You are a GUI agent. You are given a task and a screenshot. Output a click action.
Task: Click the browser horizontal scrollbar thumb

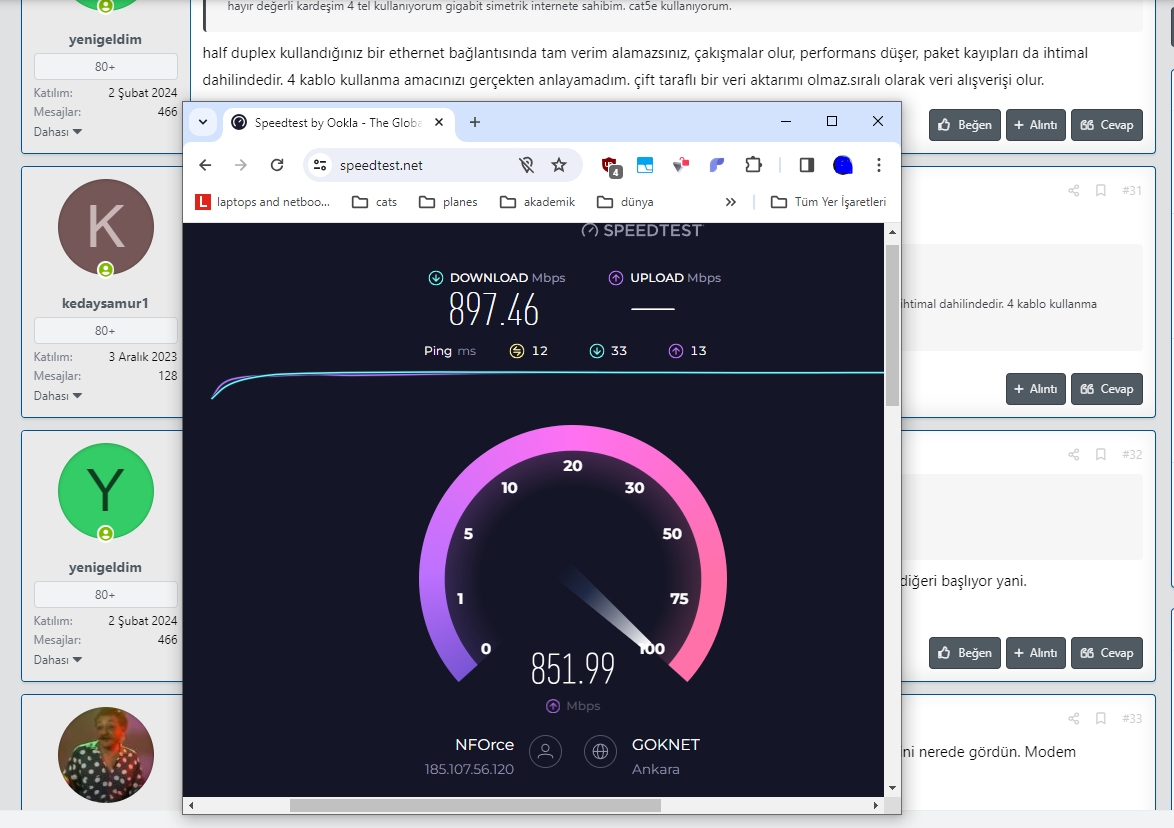tap(475, 806)
